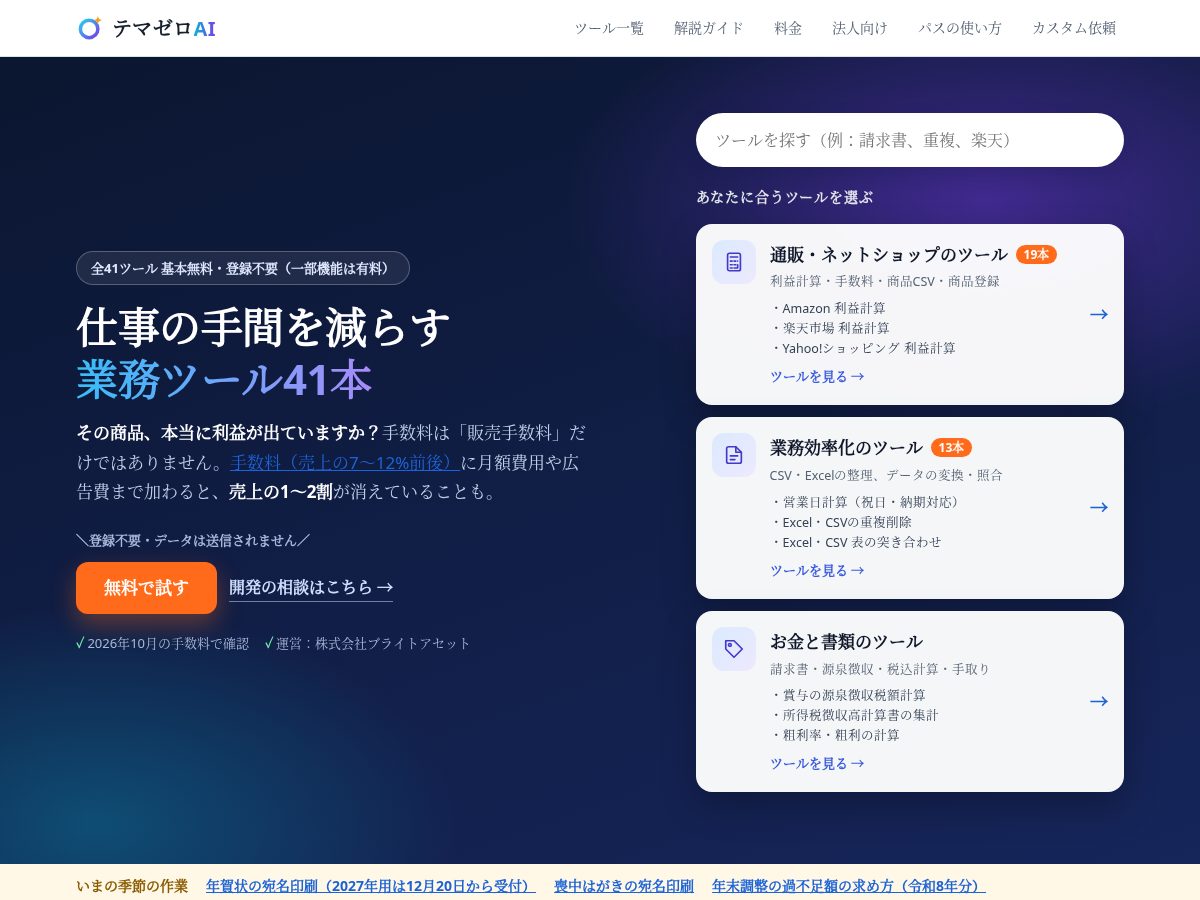Click the price tag icon on お金と書類 card

734,648
